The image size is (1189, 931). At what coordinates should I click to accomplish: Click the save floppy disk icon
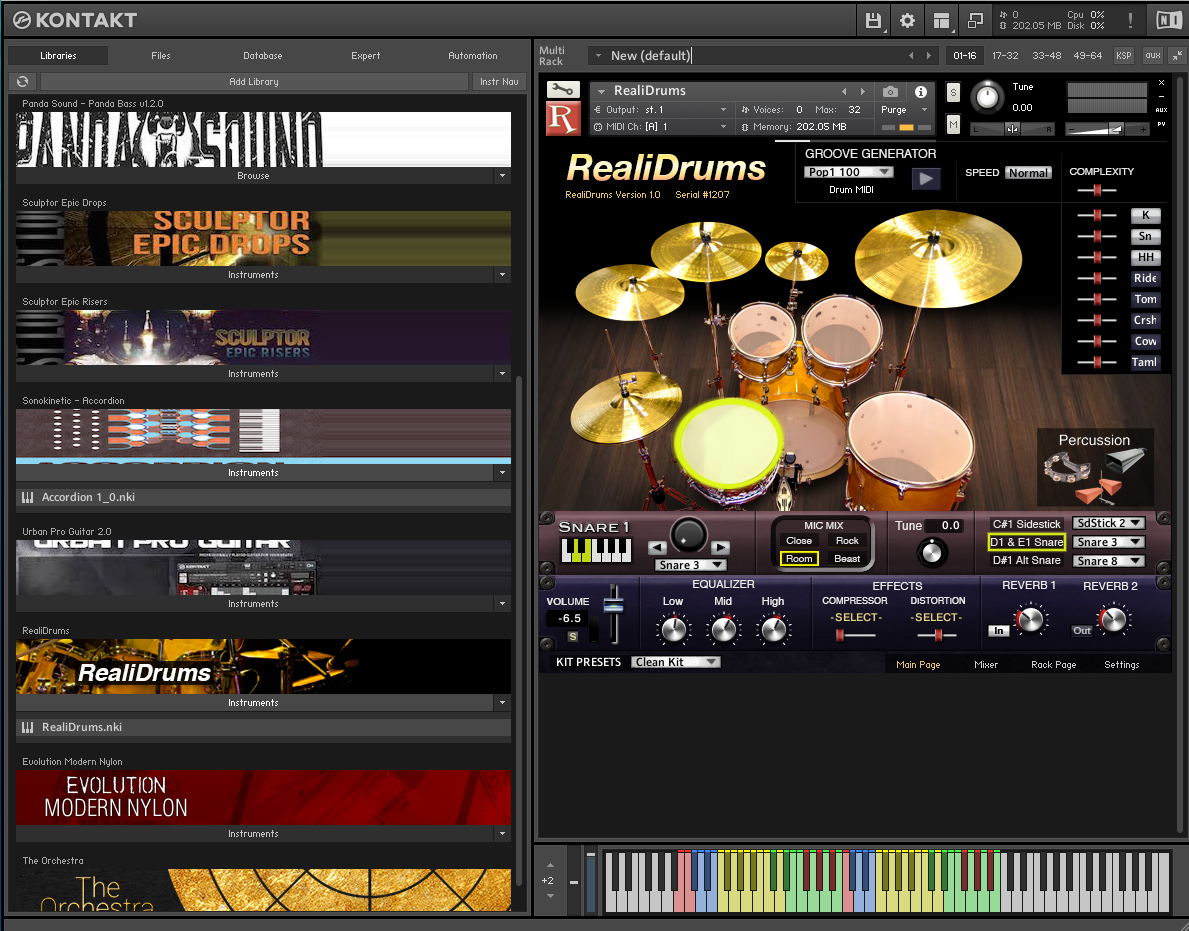coord(874,20)
